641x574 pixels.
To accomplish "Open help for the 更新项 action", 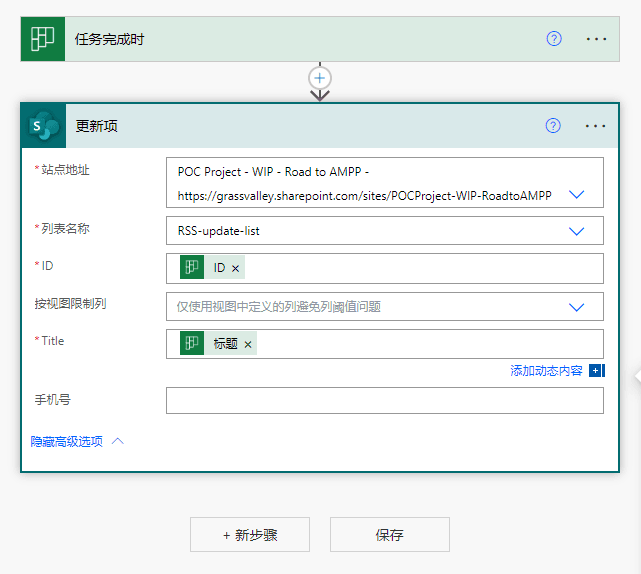I will (x=553, y=126).
